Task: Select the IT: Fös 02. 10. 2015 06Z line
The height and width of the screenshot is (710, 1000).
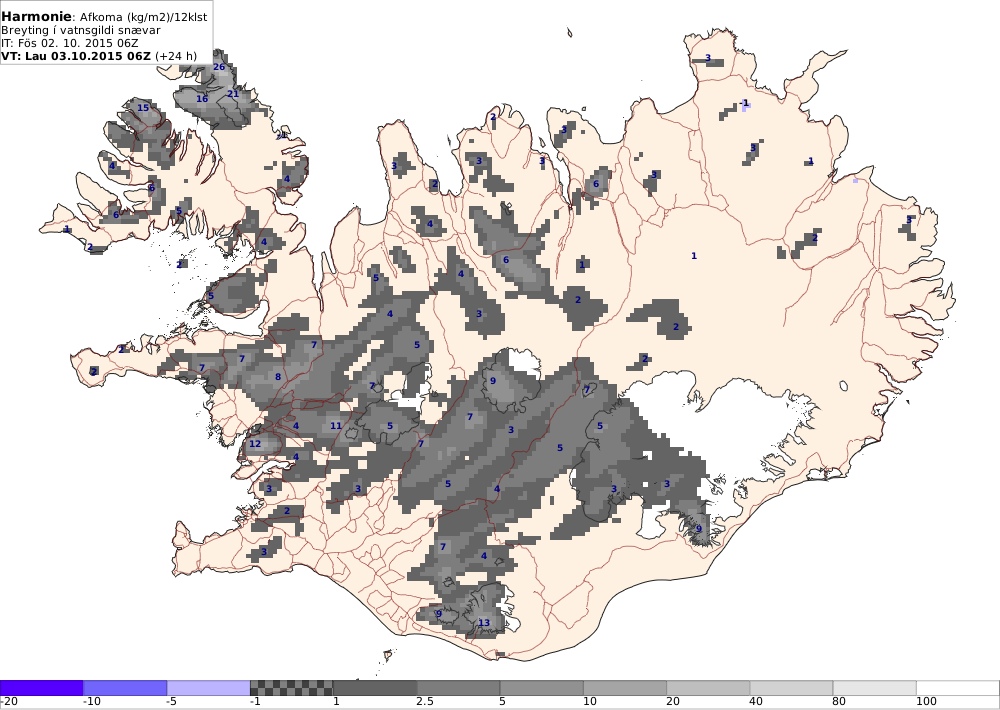Action: [x=70, y=43]
